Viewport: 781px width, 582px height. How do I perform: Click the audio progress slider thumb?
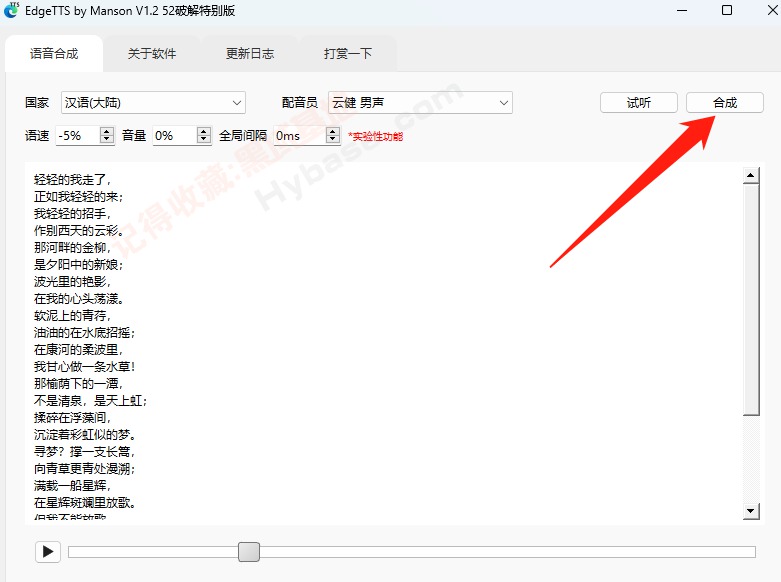point(249,552)
